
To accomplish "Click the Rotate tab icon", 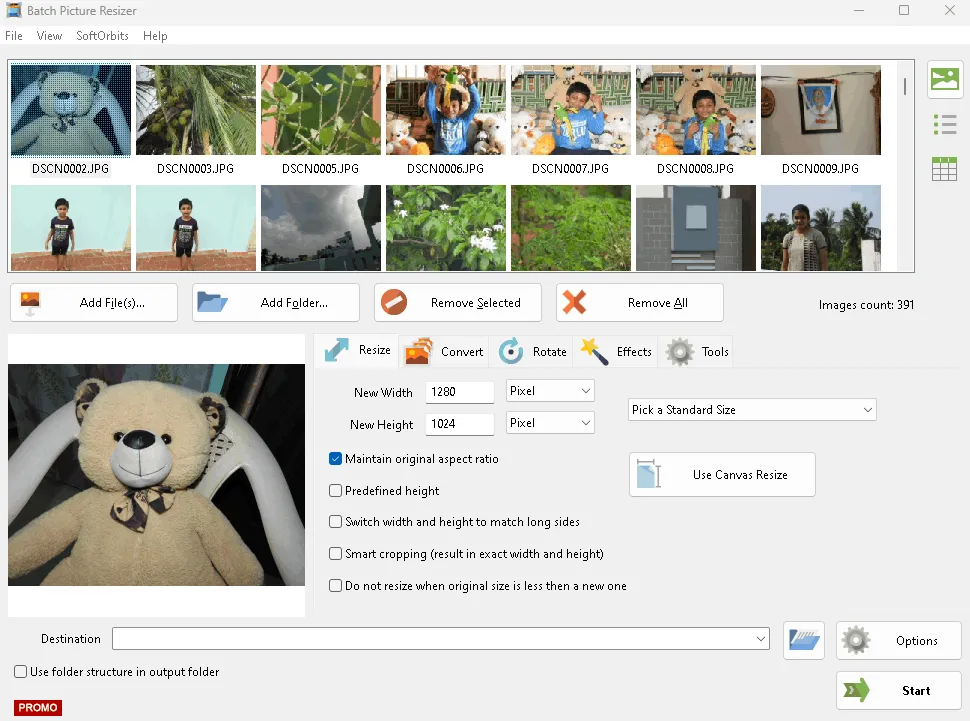I will click(511, 351).
